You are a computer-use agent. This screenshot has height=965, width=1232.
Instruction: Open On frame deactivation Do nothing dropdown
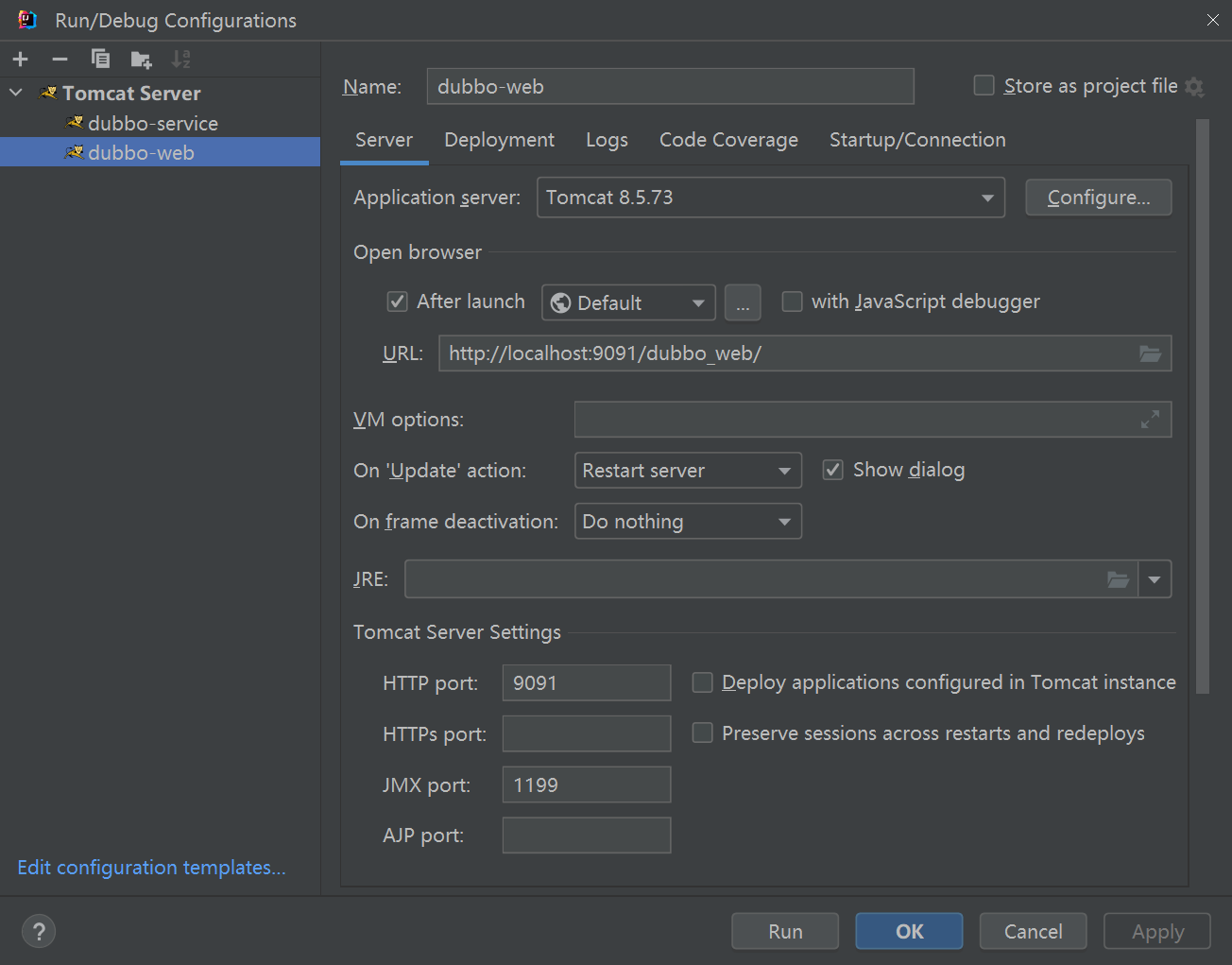[688, 522]
